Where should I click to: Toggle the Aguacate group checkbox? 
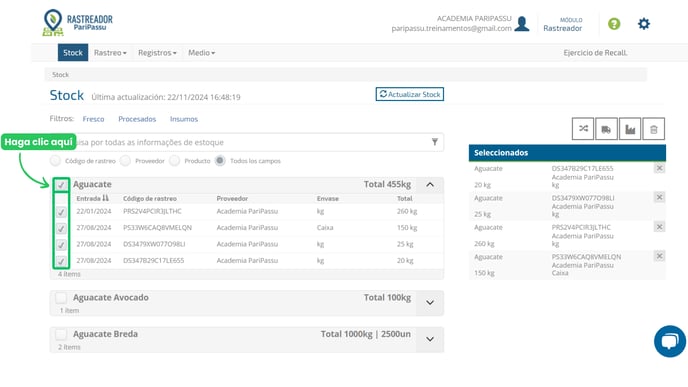pos(61,185)
